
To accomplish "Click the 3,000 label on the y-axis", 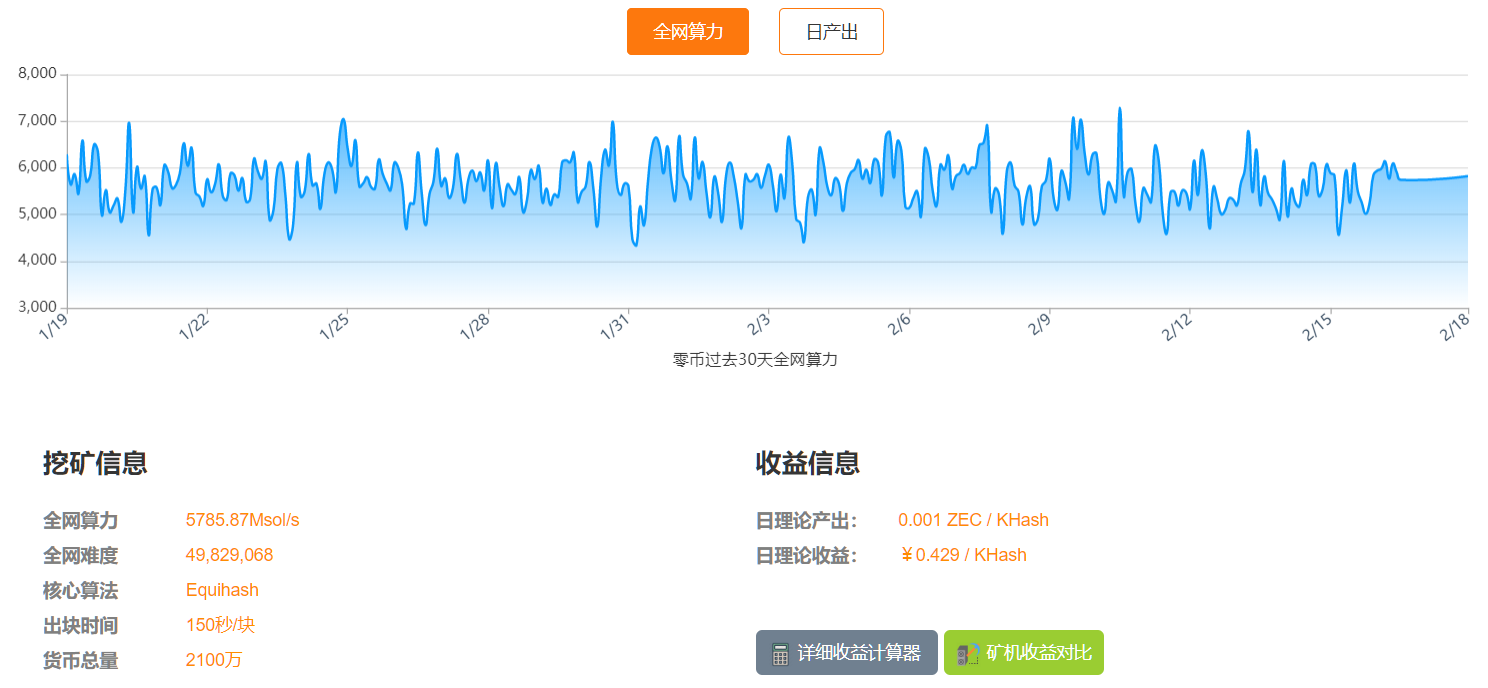I will point(39,307).
